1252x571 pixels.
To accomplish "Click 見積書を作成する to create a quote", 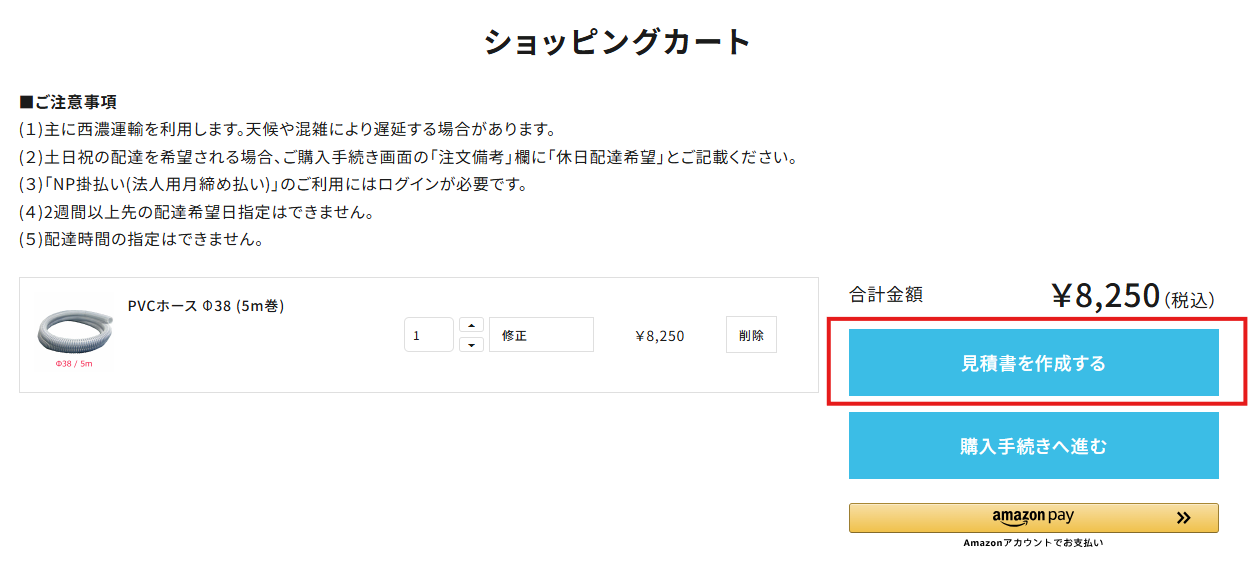I will pos(1033,363).
